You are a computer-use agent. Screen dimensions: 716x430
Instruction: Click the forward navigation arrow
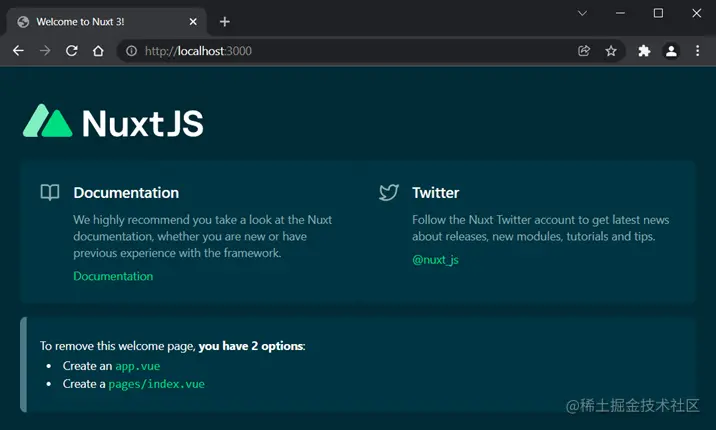point(45,51)
